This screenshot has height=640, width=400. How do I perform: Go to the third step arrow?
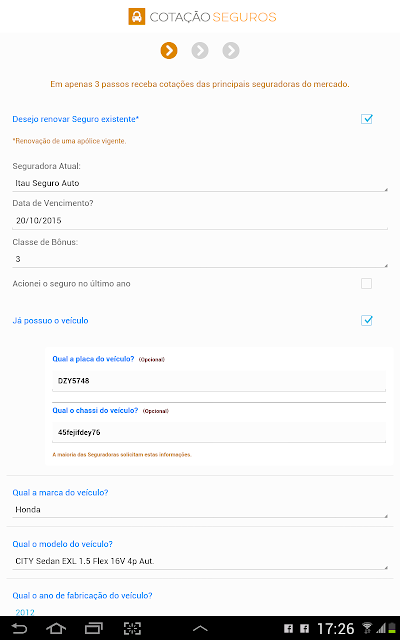[x=231, y=51]
